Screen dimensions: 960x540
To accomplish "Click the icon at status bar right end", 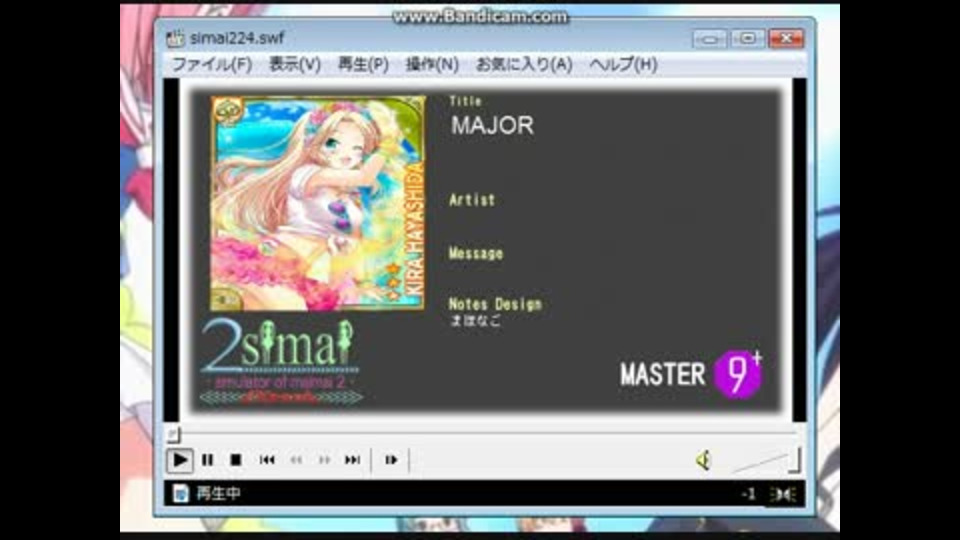I will coord(783,494).
